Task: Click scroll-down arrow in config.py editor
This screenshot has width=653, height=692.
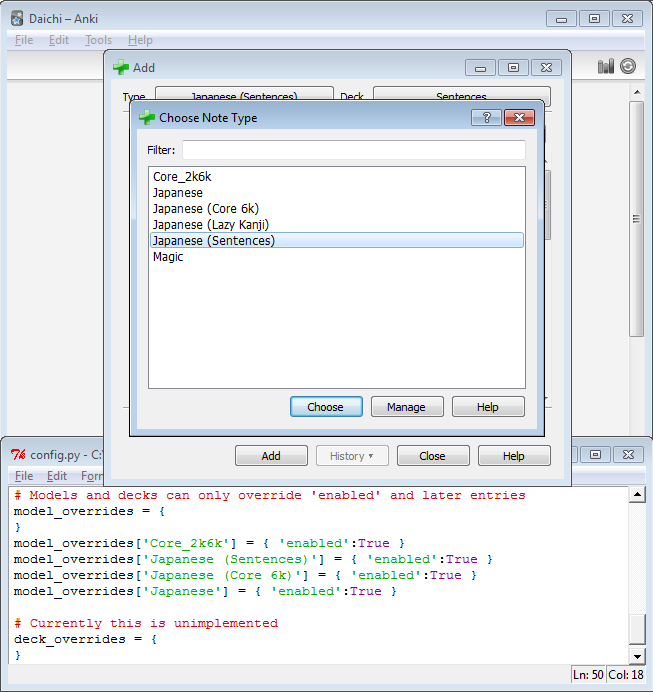Action: pyautogui.click(x=637, y=656)
